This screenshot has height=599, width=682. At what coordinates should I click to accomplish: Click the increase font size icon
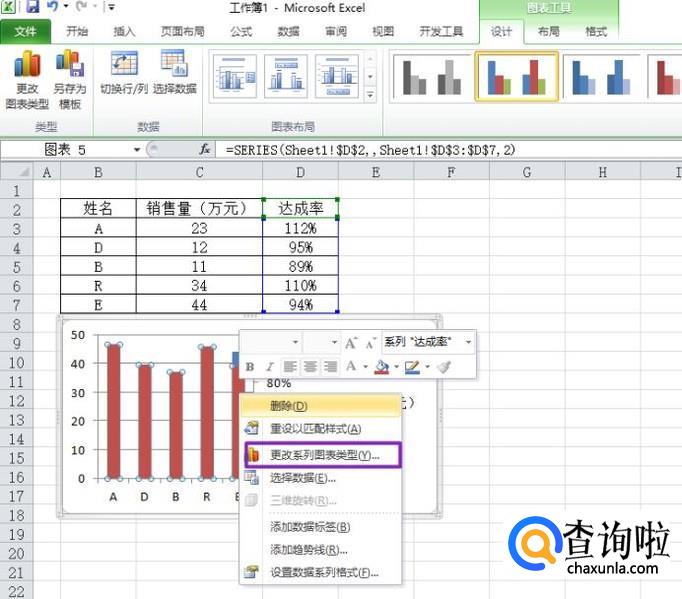click(351, 343)
